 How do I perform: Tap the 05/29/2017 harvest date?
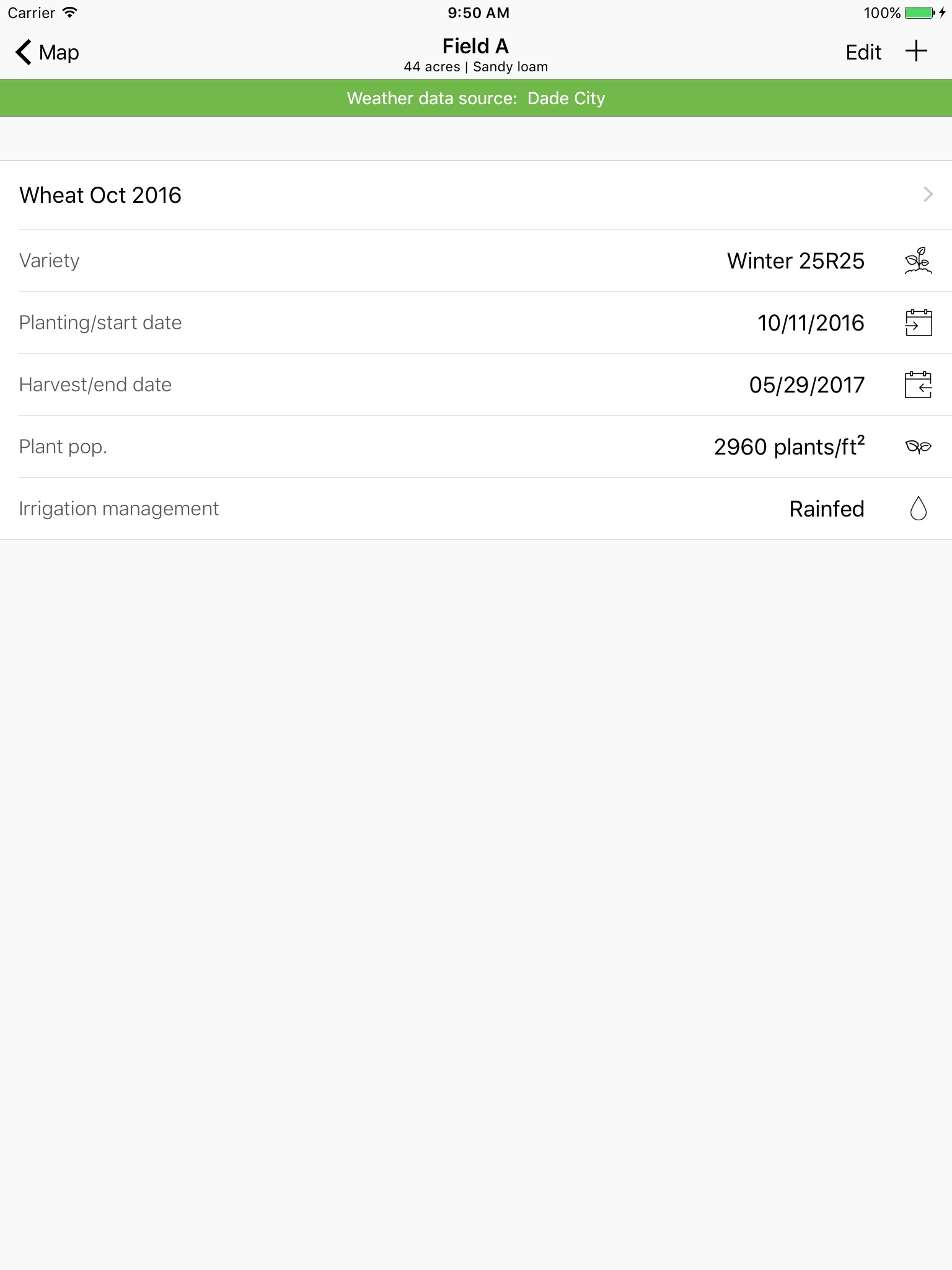pos(806,385)
